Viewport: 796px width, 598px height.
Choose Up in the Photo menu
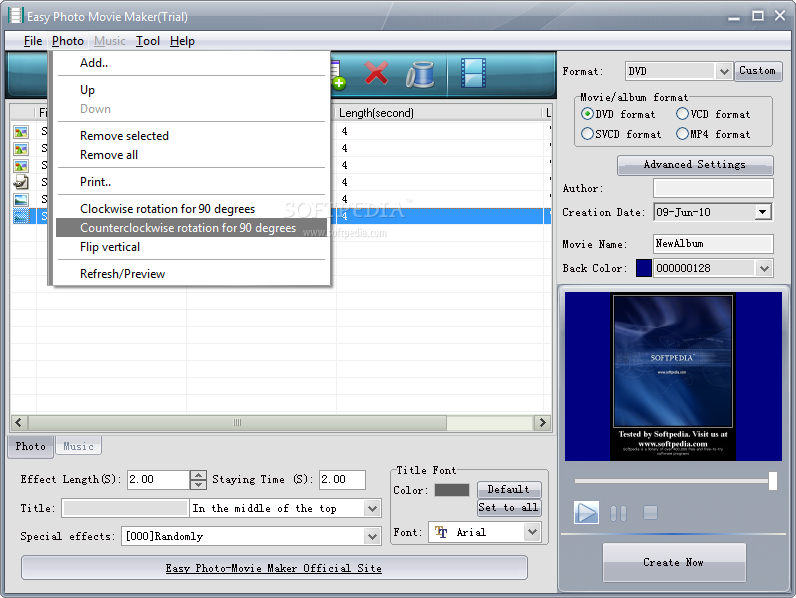click(x=191, y=90)
